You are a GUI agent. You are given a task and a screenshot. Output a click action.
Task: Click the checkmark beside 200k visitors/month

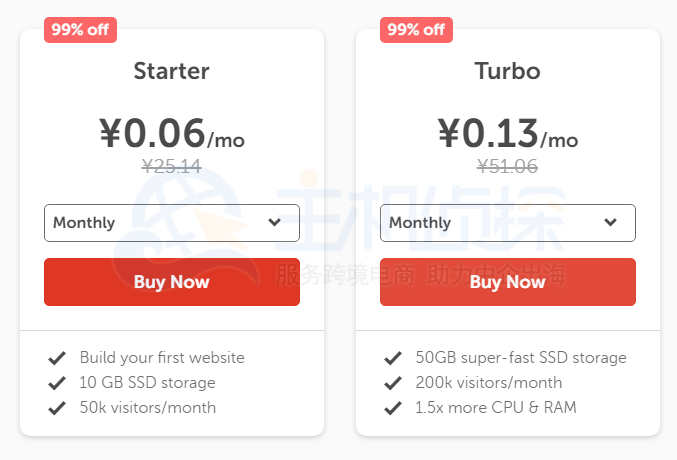pos(393,382)
